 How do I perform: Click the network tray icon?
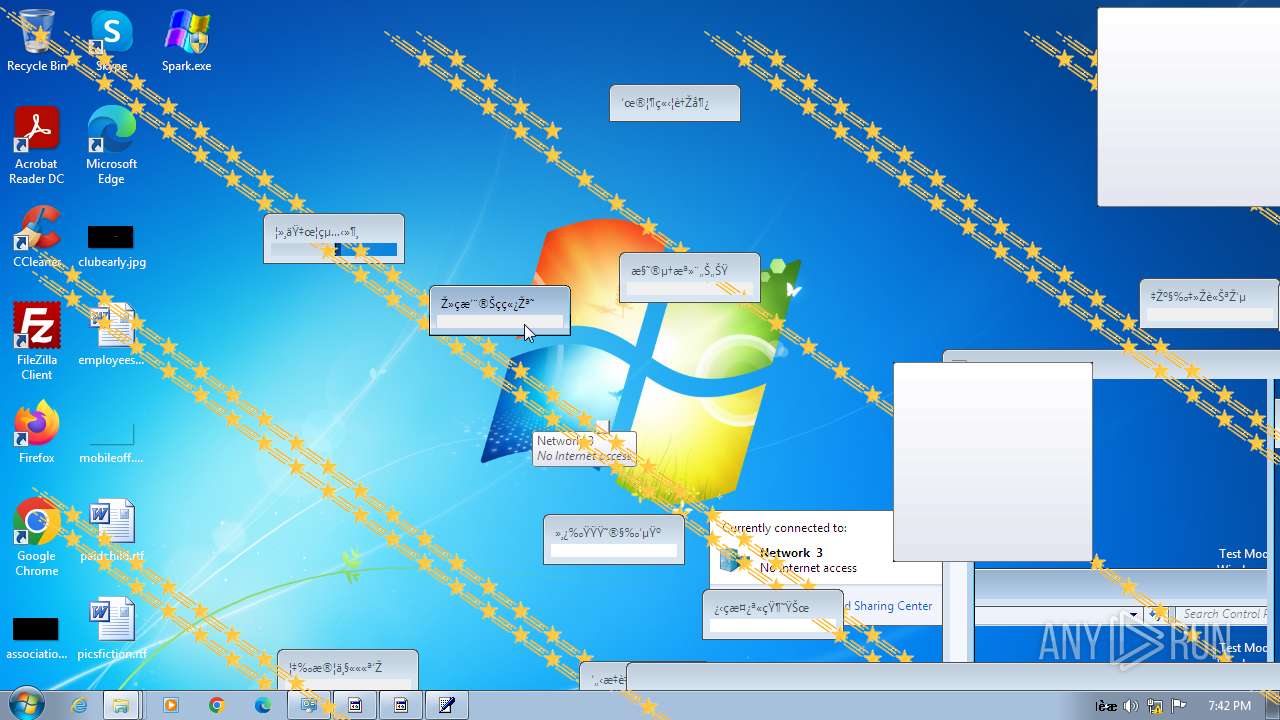1155,706
